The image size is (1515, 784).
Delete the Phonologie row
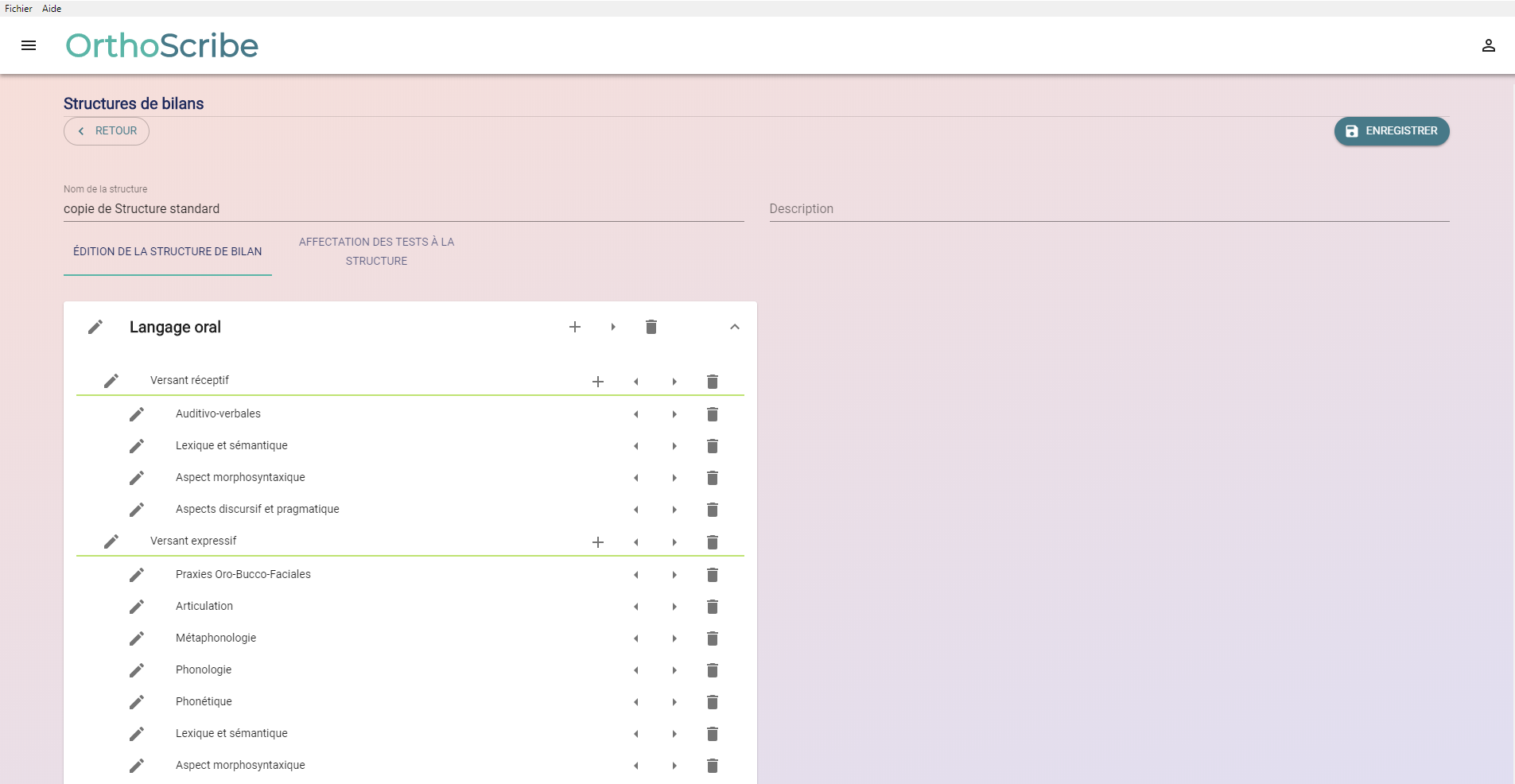point(712,670)
